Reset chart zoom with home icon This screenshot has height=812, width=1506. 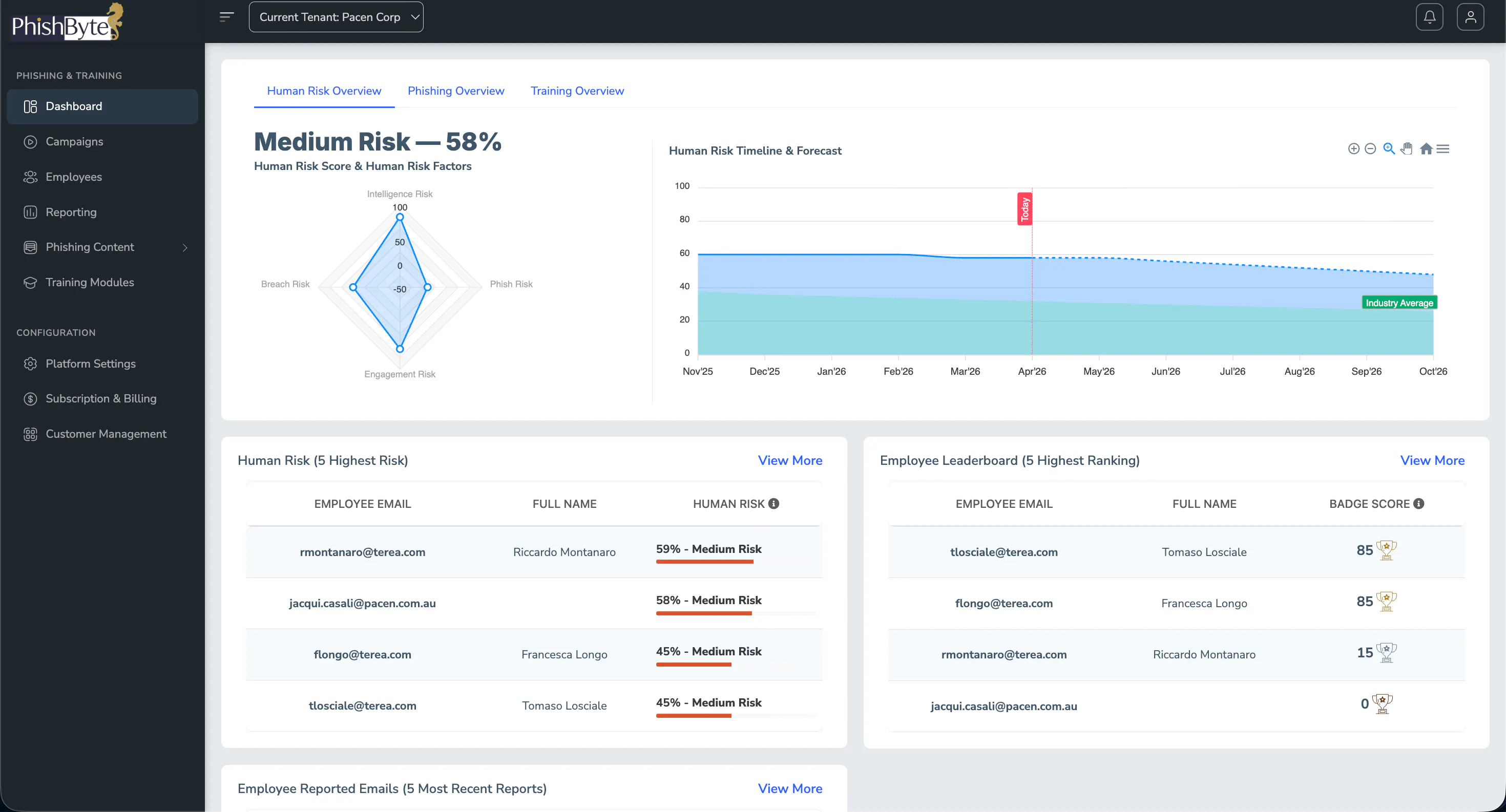click(1426, 149)
